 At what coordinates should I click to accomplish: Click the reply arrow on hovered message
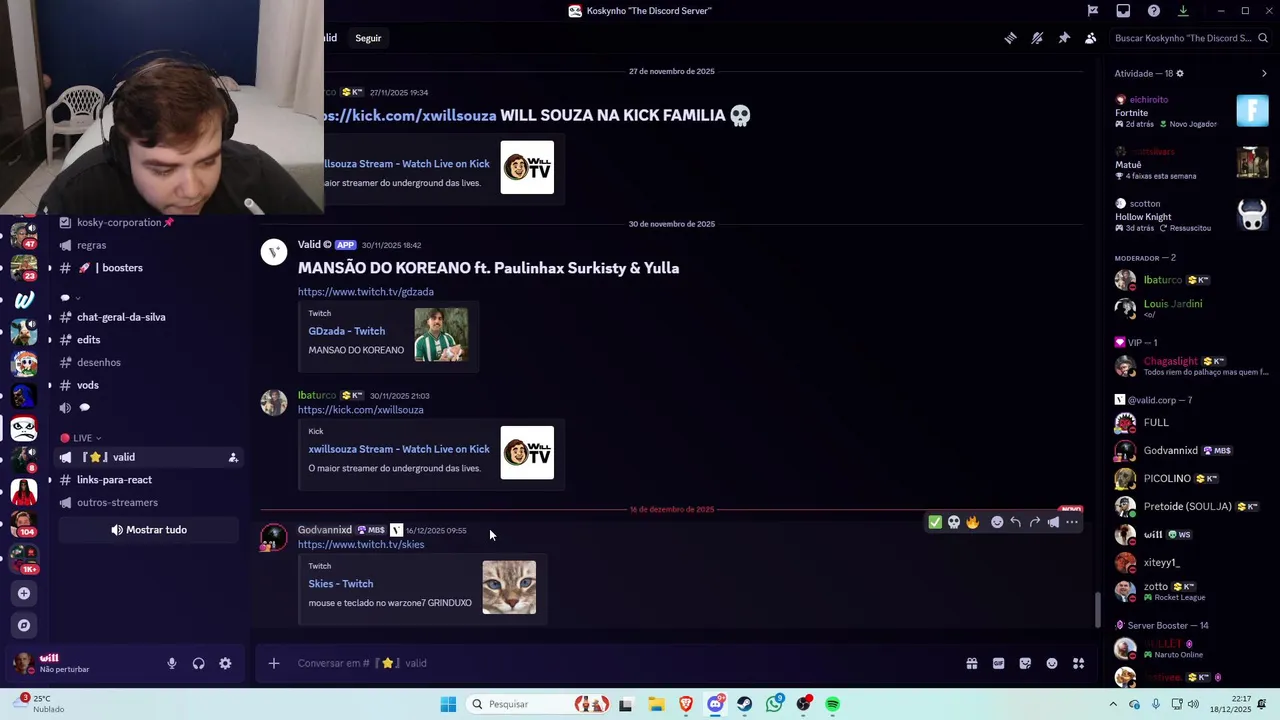(1015, 522)
